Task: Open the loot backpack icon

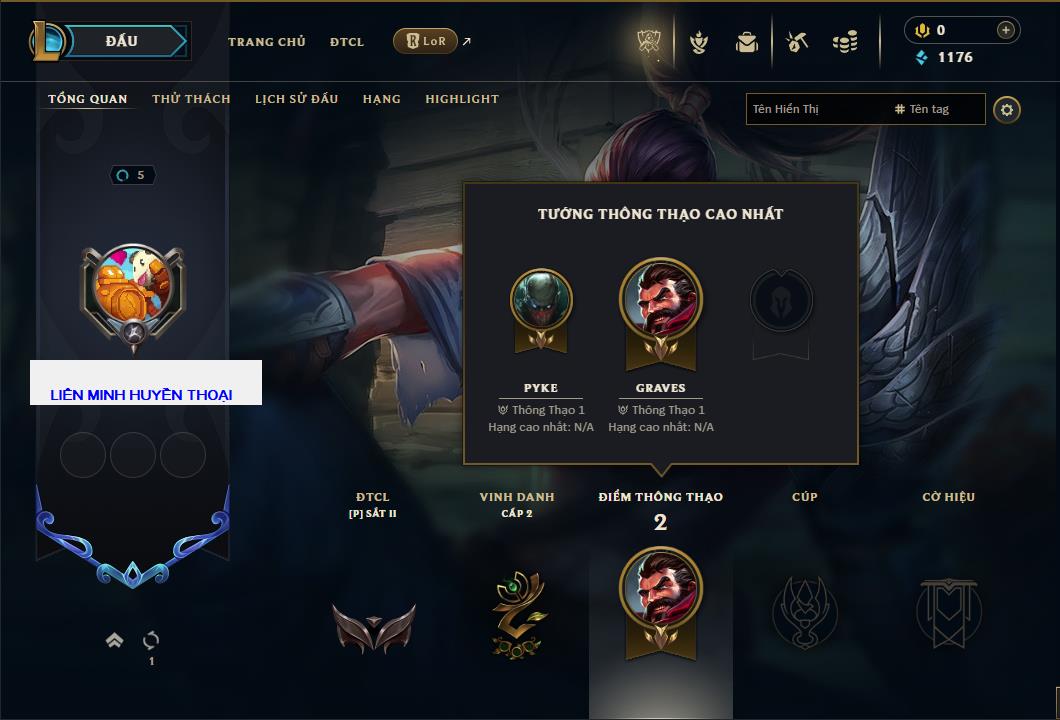Action: tap(747, 43)
